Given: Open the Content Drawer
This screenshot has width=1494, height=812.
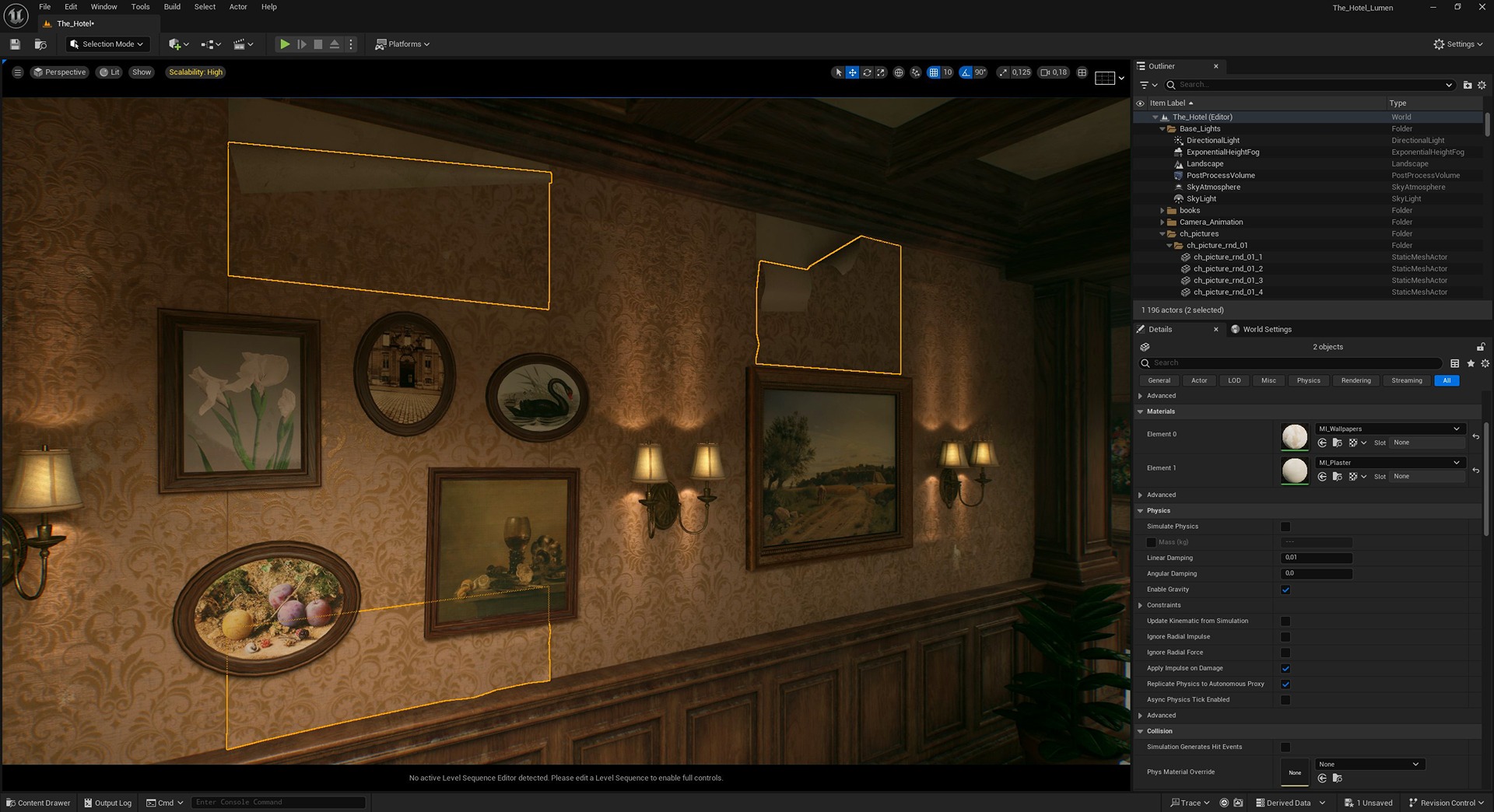Looking at the screenshot, I should click(38, 803).
